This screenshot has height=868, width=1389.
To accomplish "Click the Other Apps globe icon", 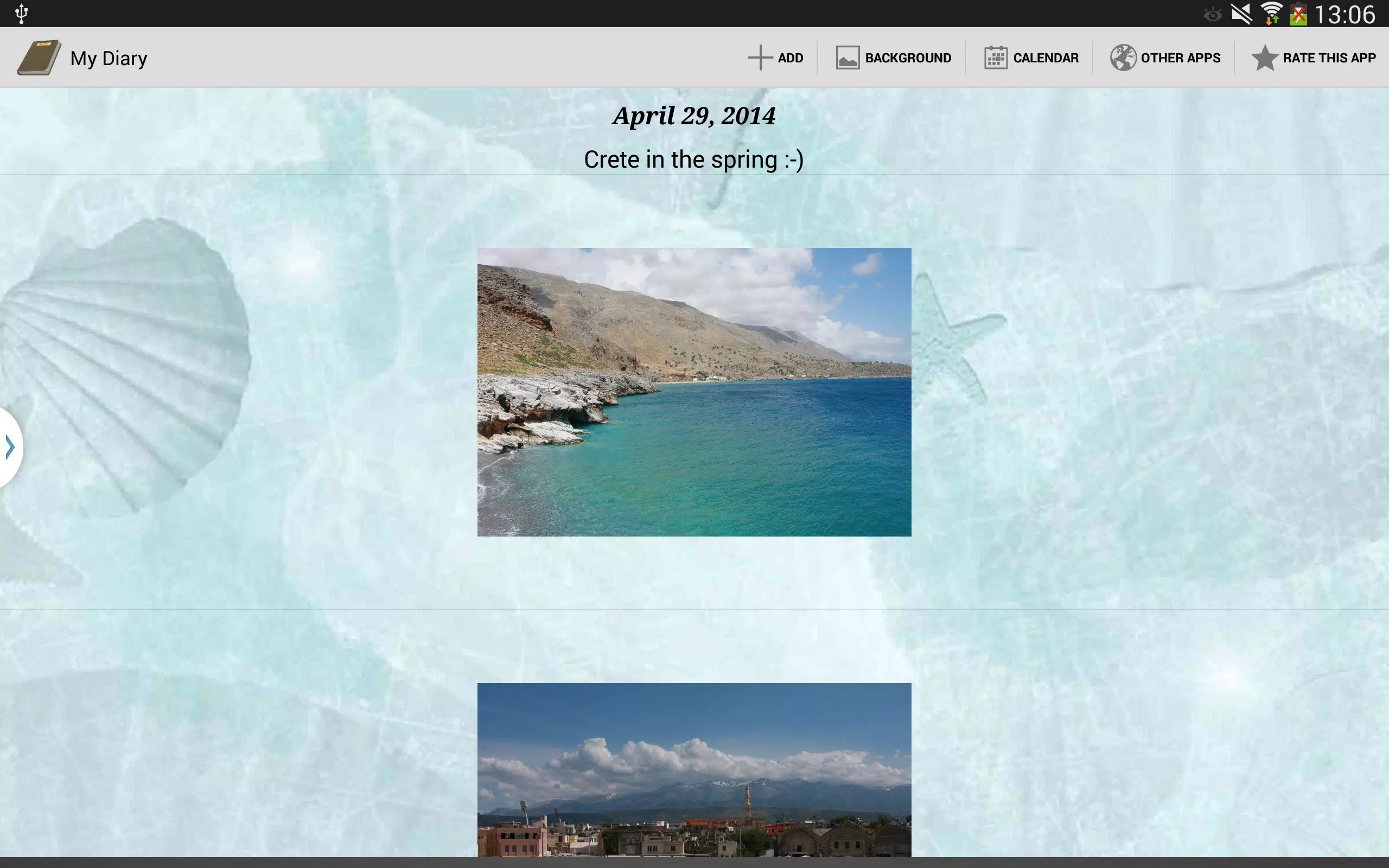I will click(x=1123, y=58).
